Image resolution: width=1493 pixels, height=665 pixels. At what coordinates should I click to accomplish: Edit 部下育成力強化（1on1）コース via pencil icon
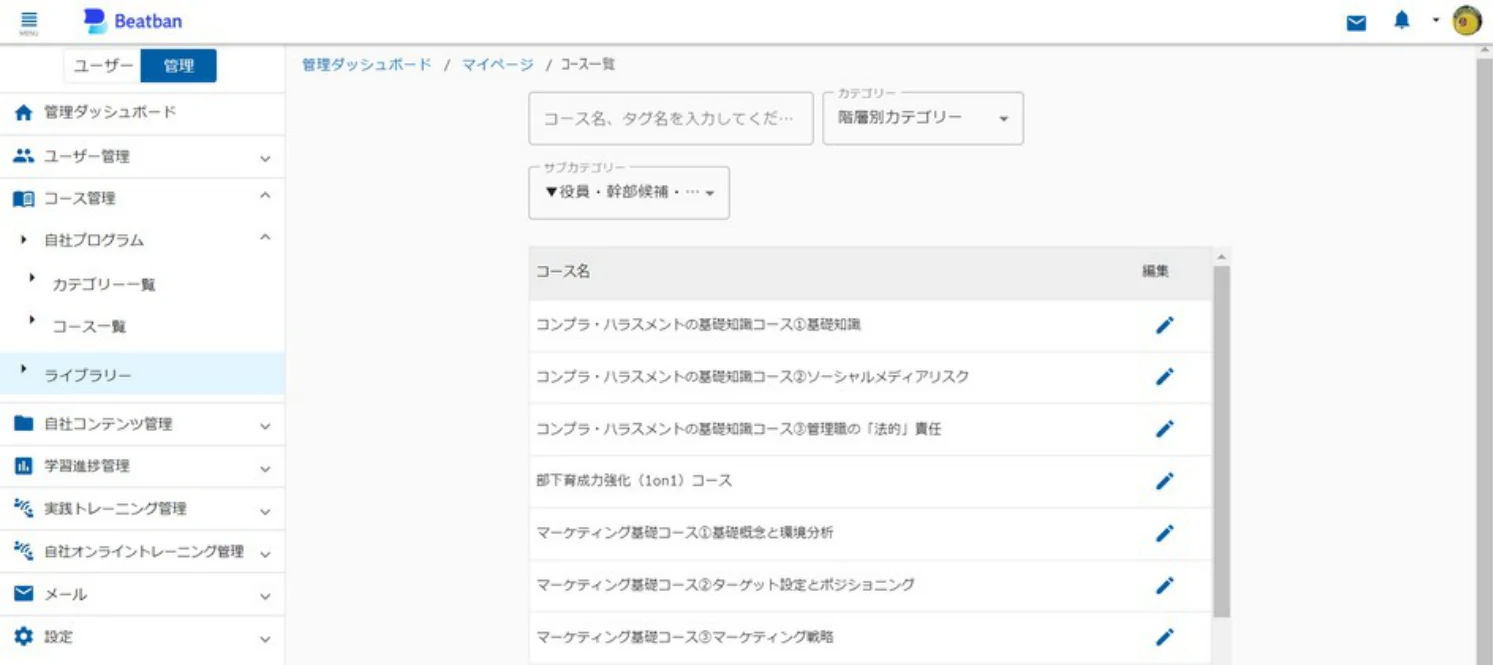pyautogui.click(x=1164, y=481)
